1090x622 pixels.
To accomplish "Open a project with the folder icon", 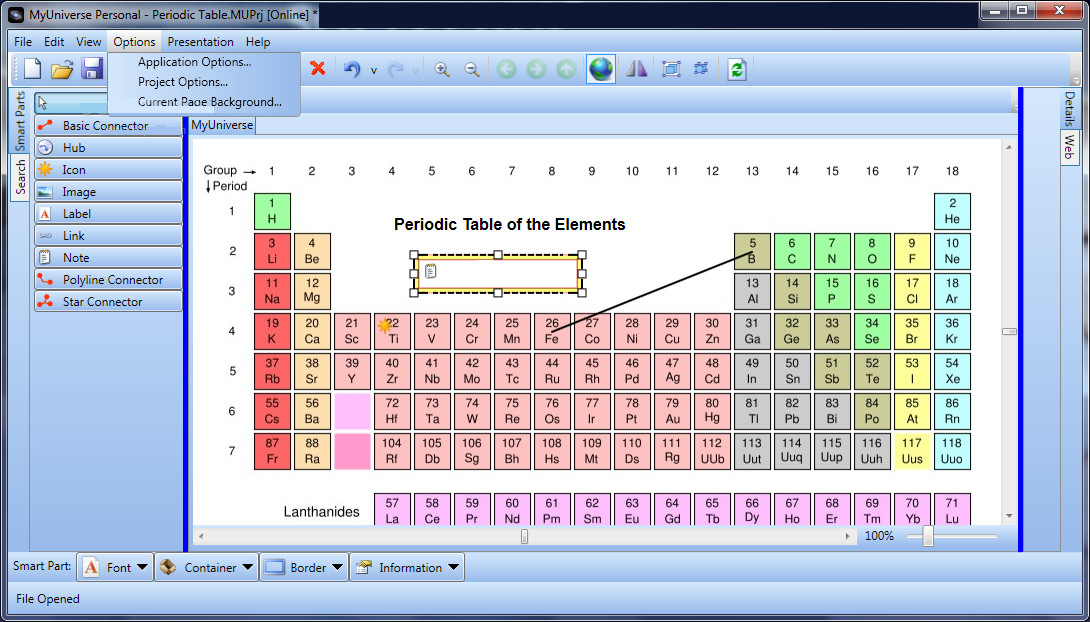I will point(62,69).
